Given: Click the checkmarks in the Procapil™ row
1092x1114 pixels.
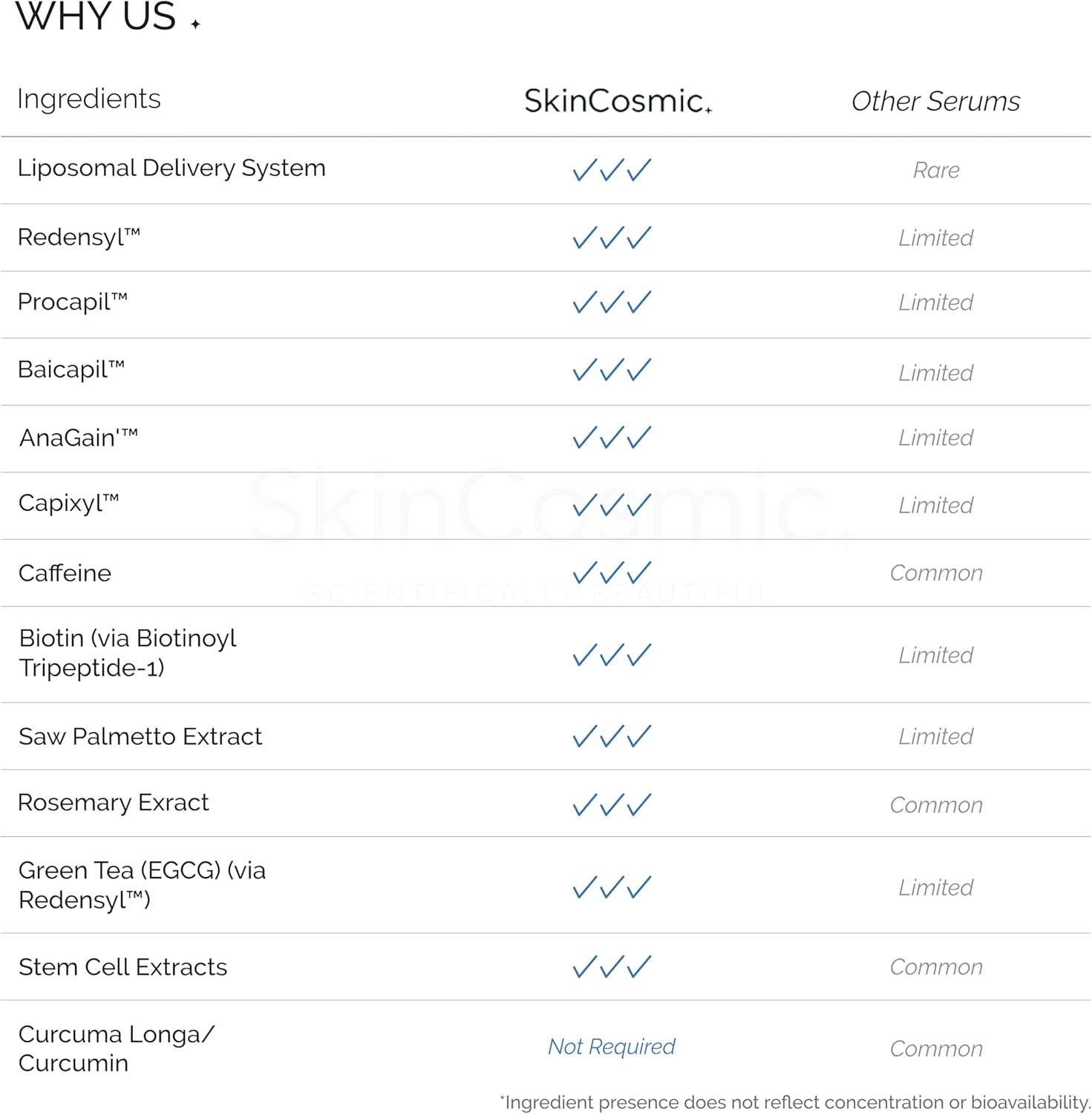Looking at the screenshot, I should [612, 302].
